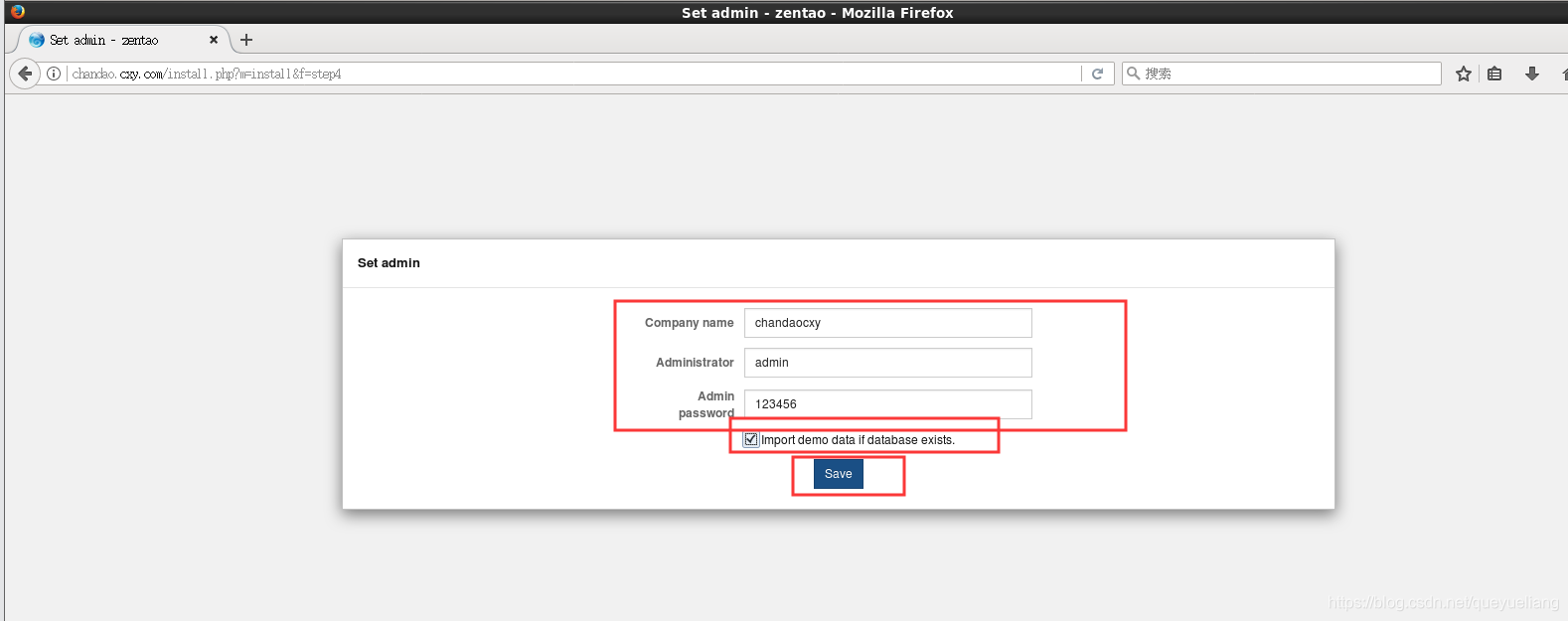Viewport: 1568px width, 621px height.
Task: Open site information icon in address bar
Action: coord(54,74)
